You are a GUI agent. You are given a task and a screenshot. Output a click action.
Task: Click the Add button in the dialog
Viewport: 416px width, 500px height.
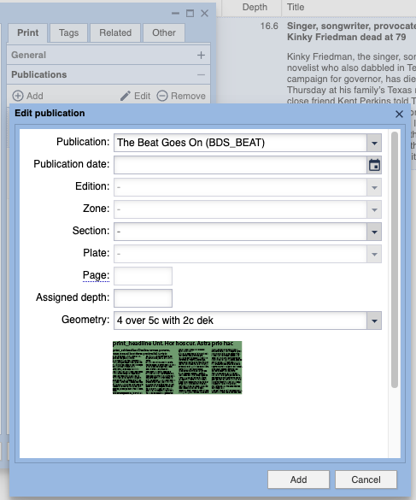pyautogui.click(x=298, y=480)
